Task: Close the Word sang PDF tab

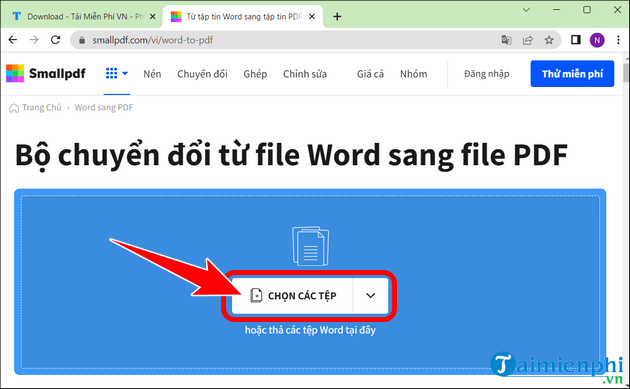Action: (x=312, y=17)
